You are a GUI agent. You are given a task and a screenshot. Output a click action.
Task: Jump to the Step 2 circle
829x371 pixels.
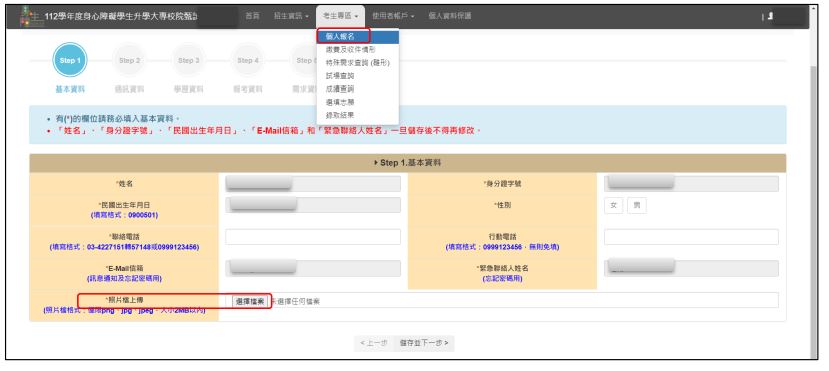coord(129,60)
